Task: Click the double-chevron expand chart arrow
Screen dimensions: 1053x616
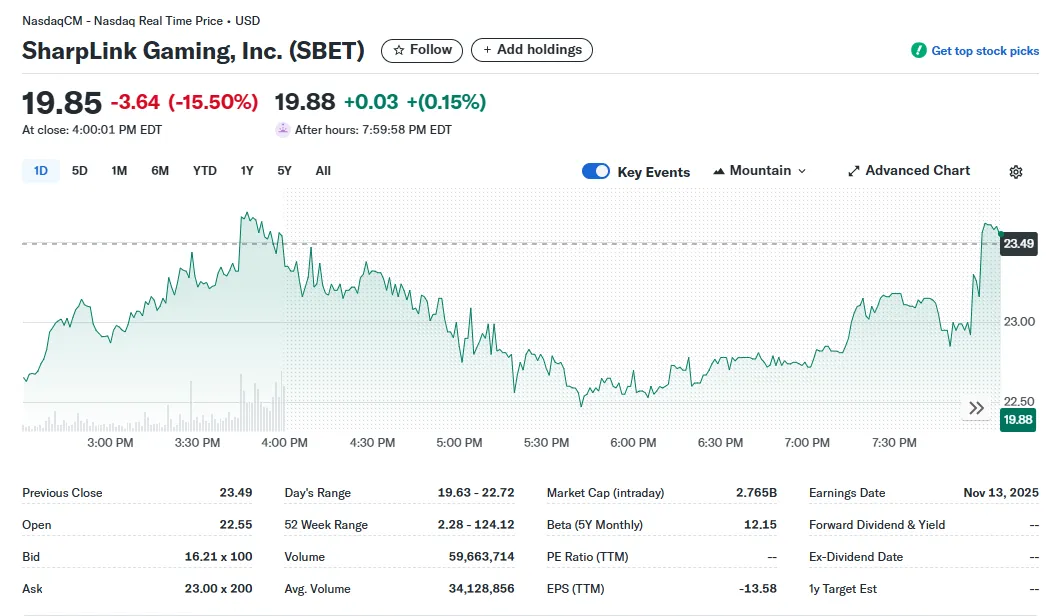Action: 976,408
